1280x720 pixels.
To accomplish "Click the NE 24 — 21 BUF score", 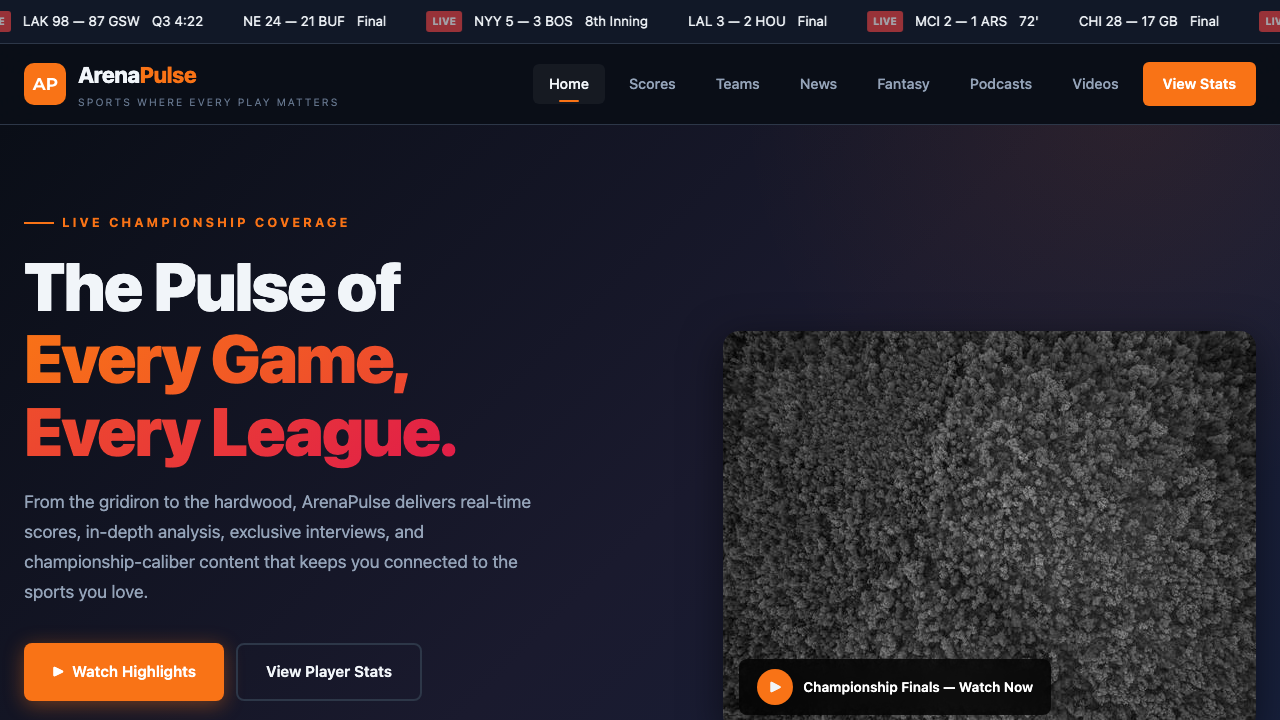I will point(294,21).
